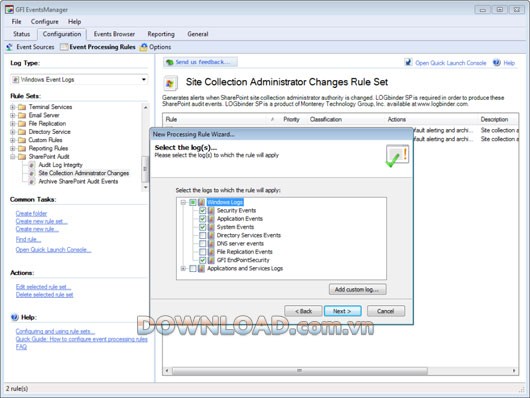Click the Help question mark icon at top right
Image resolution: width=530 pixels, height=398 pixels.
point(497,63)
